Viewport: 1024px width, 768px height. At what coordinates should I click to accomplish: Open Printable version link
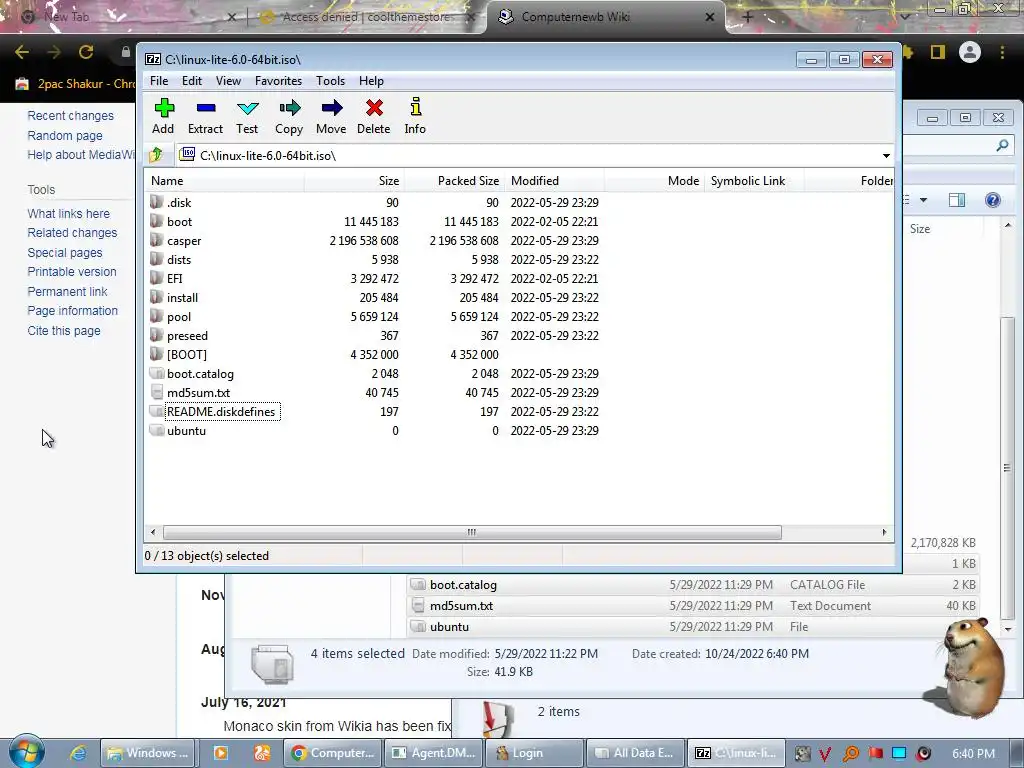[x=72, y=272]
